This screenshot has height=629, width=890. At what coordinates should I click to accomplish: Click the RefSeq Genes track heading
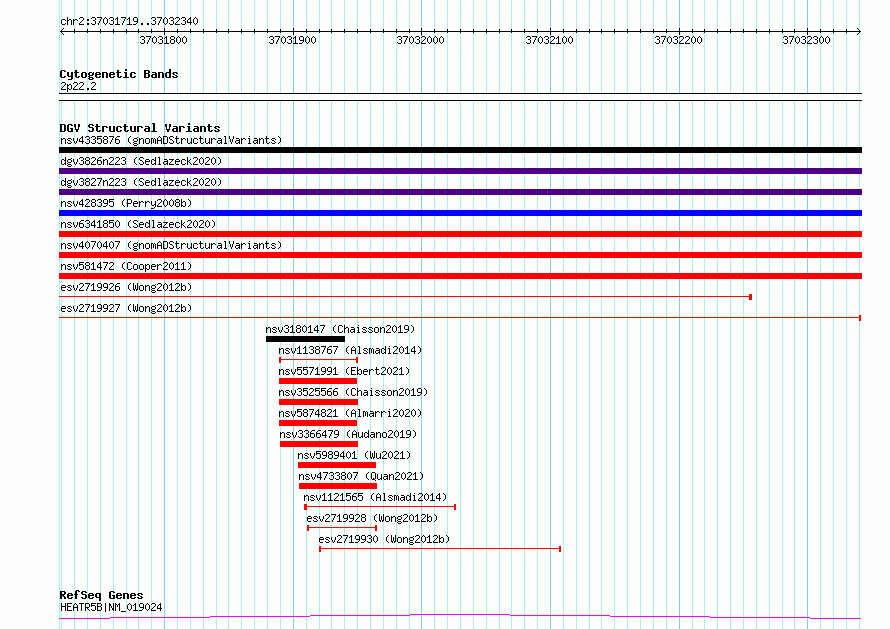[x=101, y=595]
